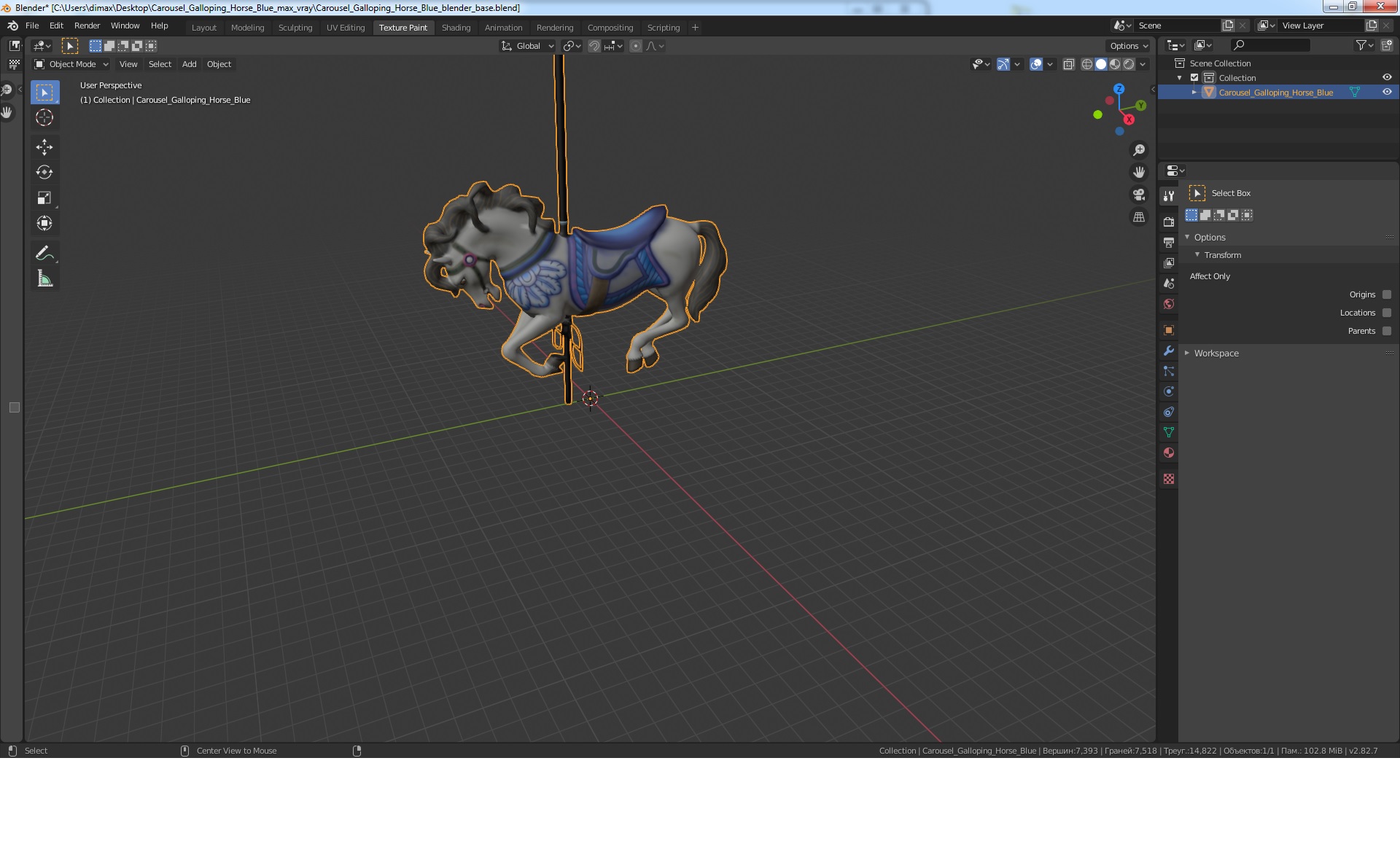Open the Material properties tab
This screenshot has width=1400, height=844.
click(1169, 453)
